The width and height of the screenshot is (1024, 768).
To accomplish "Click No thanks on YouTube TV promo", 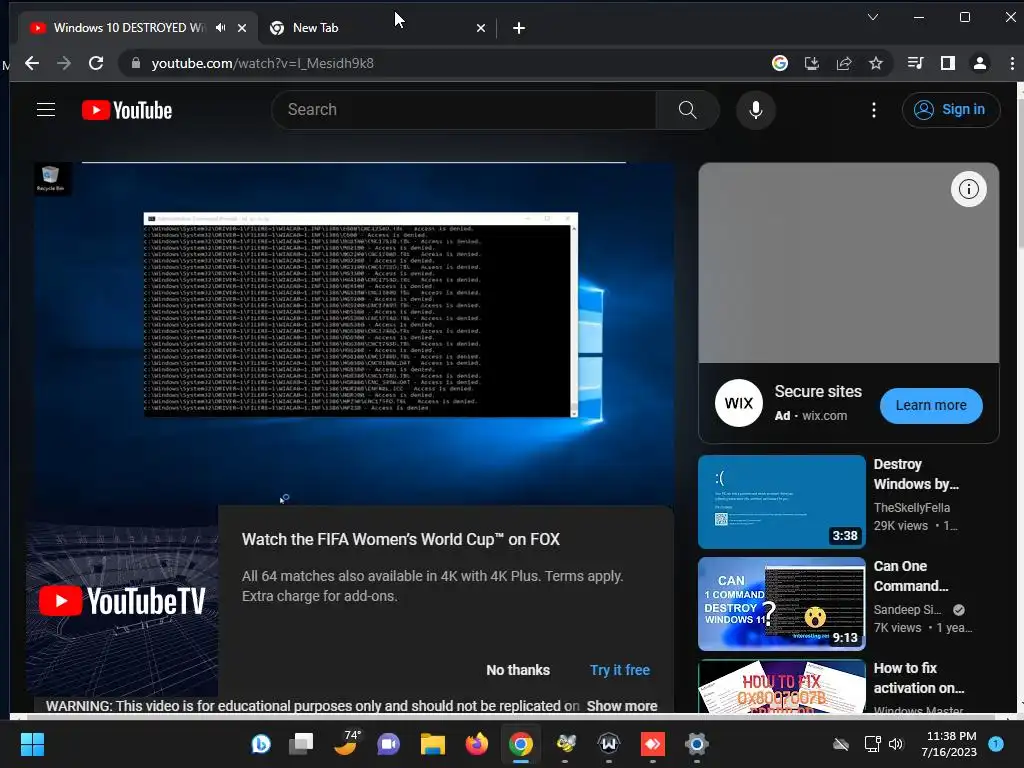I will tap(518, 670).
